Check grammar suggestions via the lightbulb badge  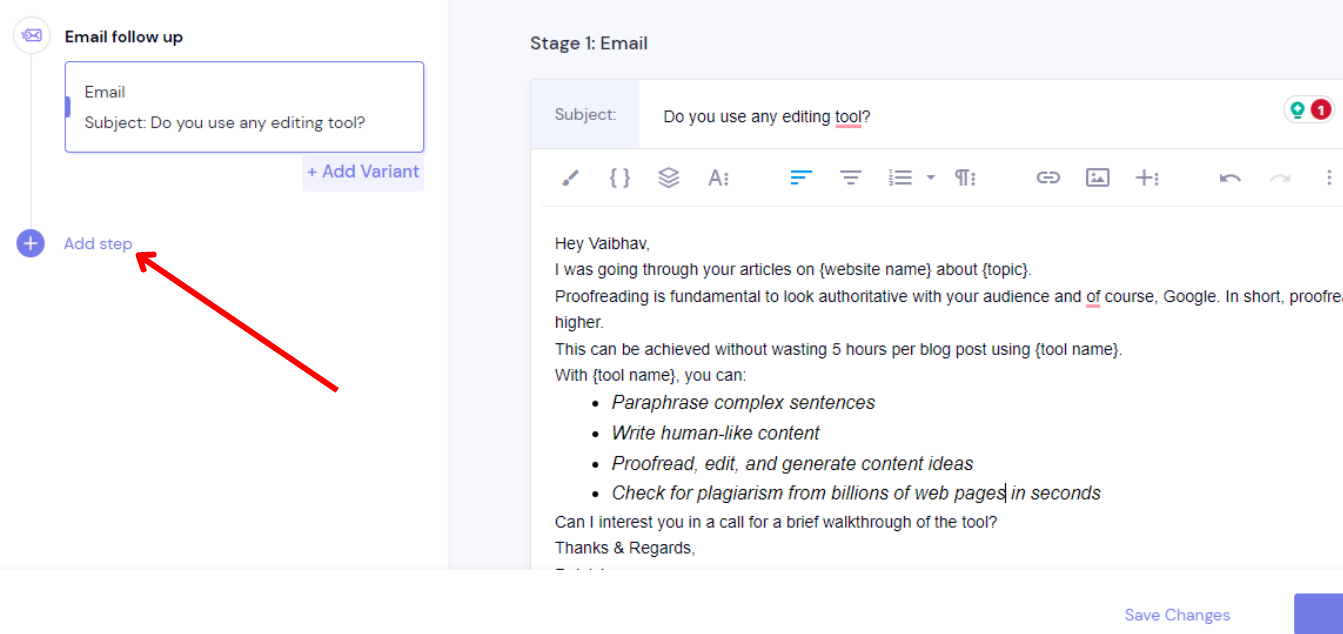coord(1295,109)
